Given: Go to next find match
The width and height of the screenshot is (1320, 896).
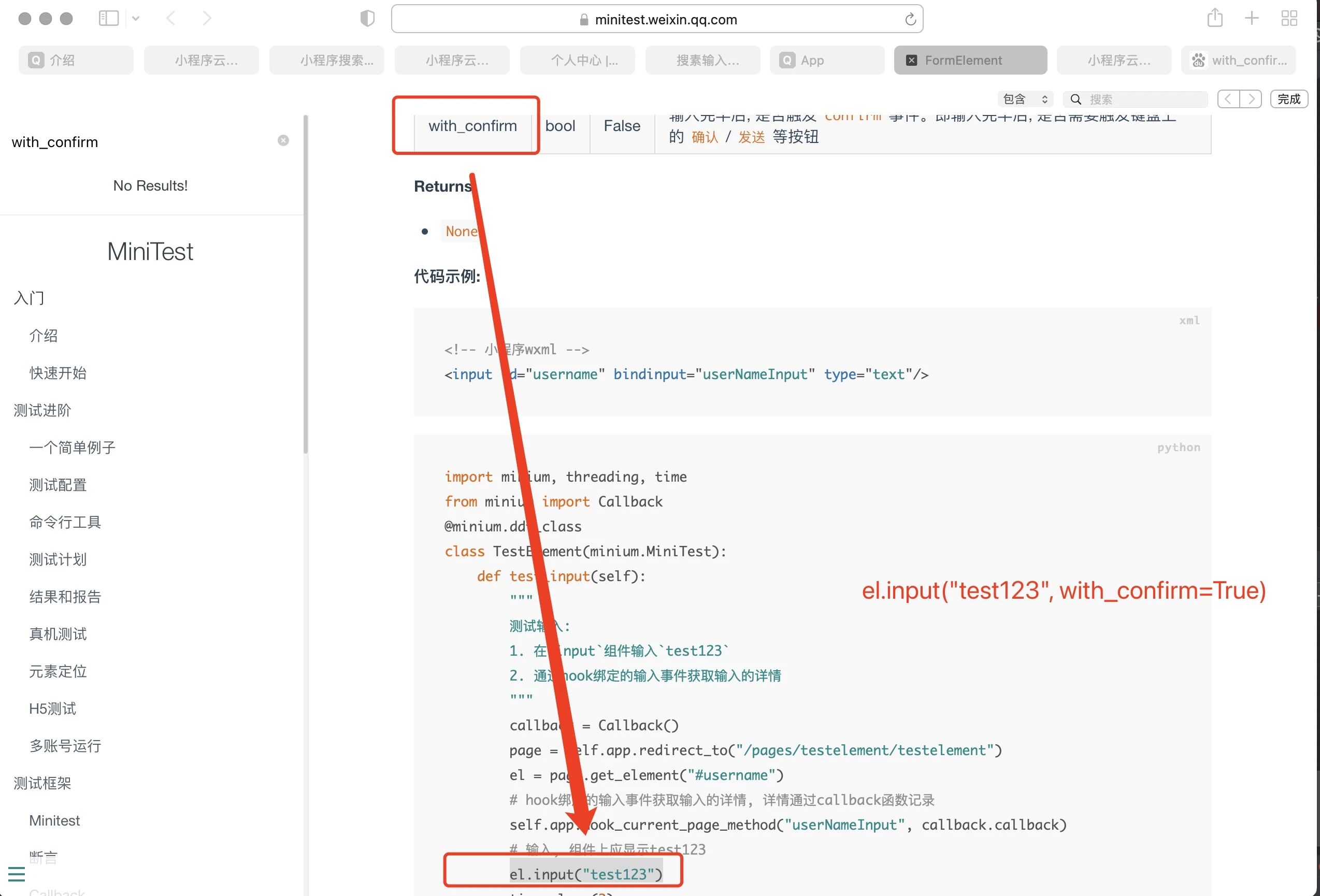Looking at the screenshot, I should tap(1251, 99).
